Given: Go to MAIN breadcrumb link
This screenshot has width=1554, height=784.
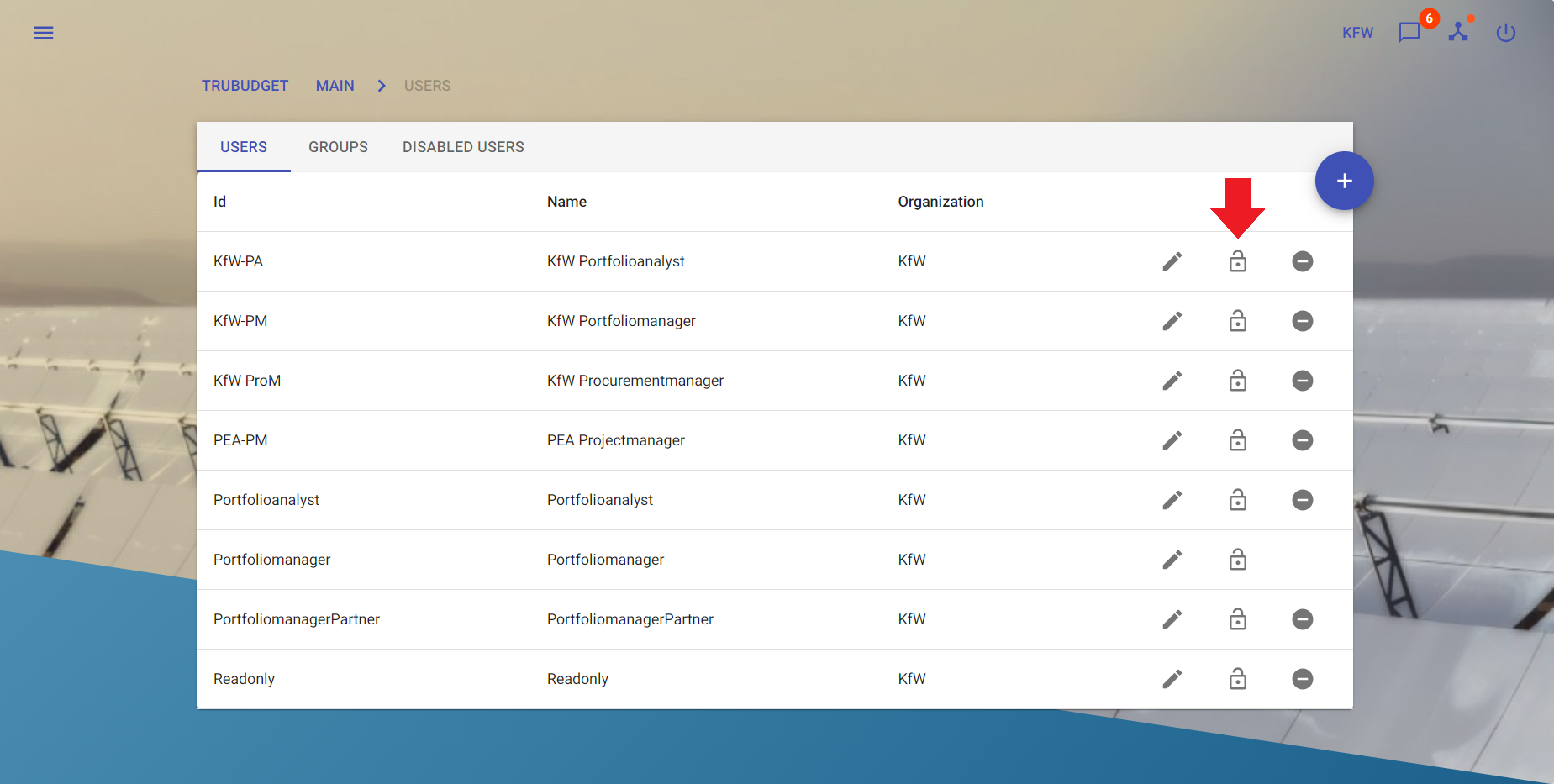Looking at the screenshot, I should [x=335, y=86].
